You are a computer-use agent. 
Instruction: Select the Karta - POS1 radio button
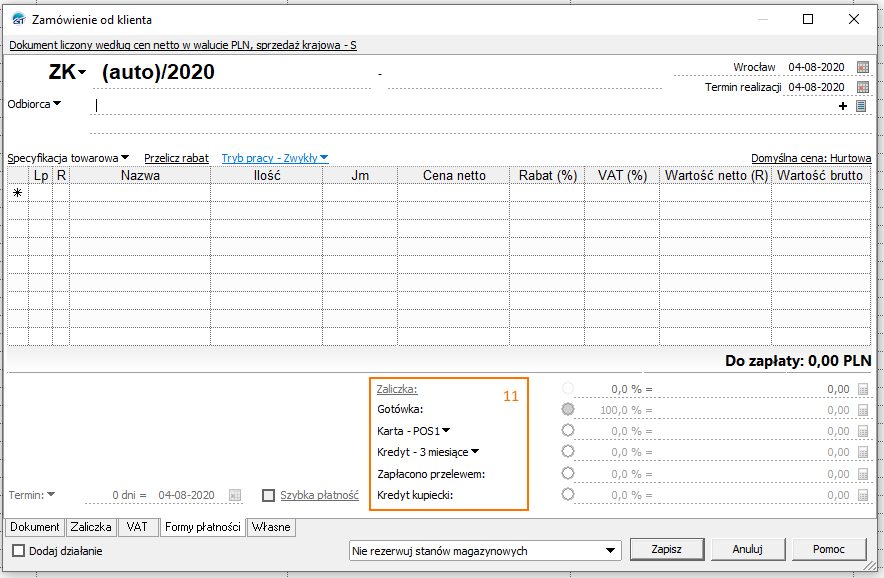click(568, 430)
